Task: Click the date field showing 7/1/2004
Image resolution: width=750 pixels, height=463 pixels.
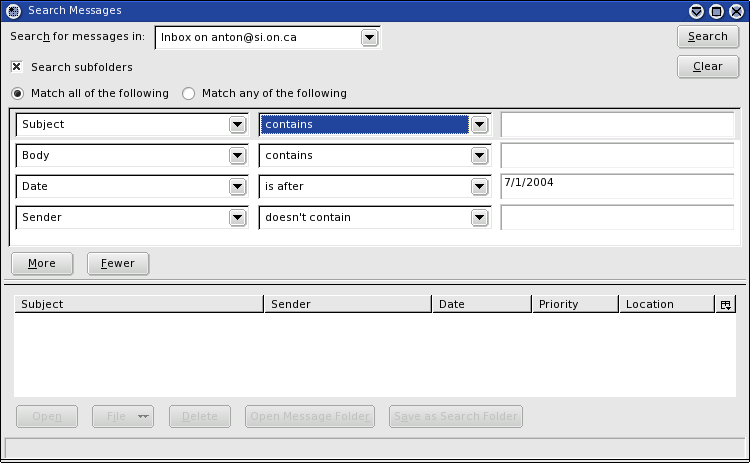Action: (617, 187)
